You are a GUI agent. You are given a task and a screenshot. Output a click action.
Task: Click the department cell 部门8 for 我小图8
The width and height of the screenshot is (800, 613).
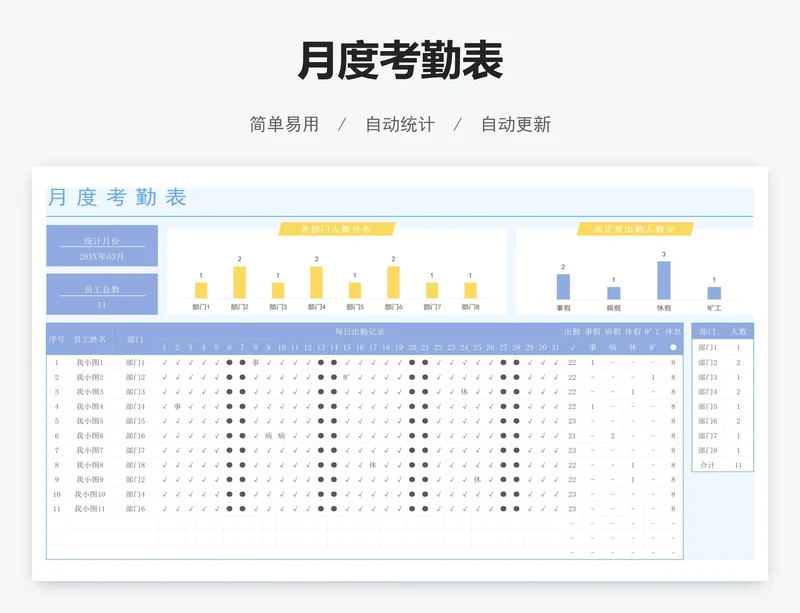click(135, 465)
